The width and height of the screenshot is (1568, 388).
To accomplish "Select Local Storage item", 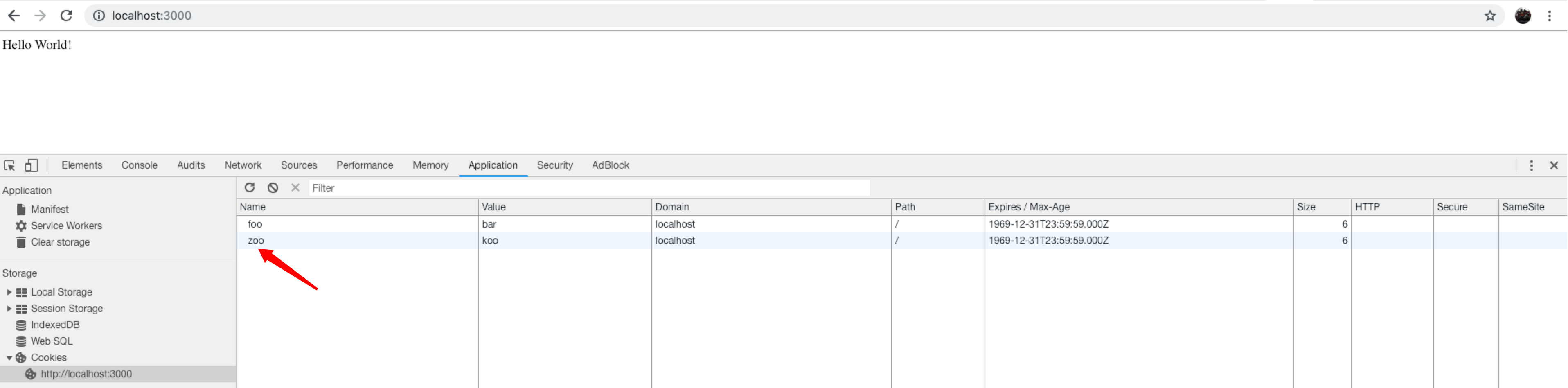I will click(61, 292).
